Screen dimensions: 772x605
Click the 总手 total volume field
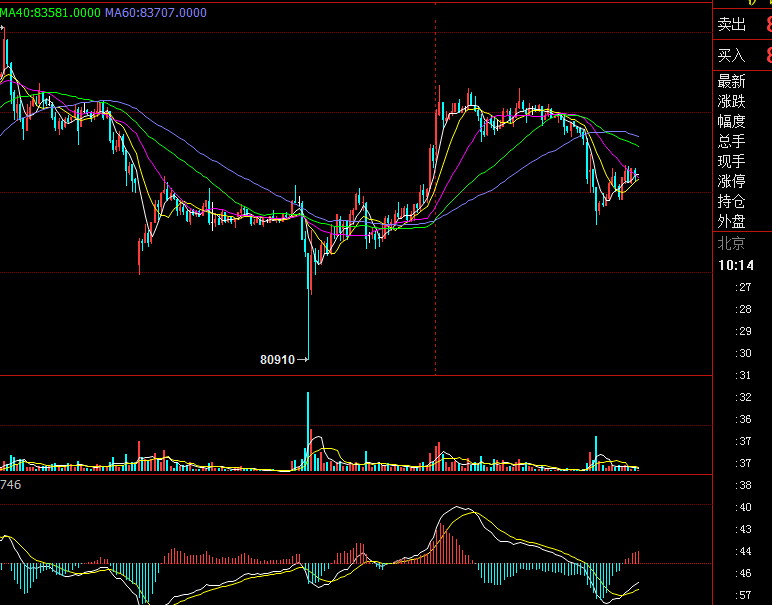click(x=731, y=141)
